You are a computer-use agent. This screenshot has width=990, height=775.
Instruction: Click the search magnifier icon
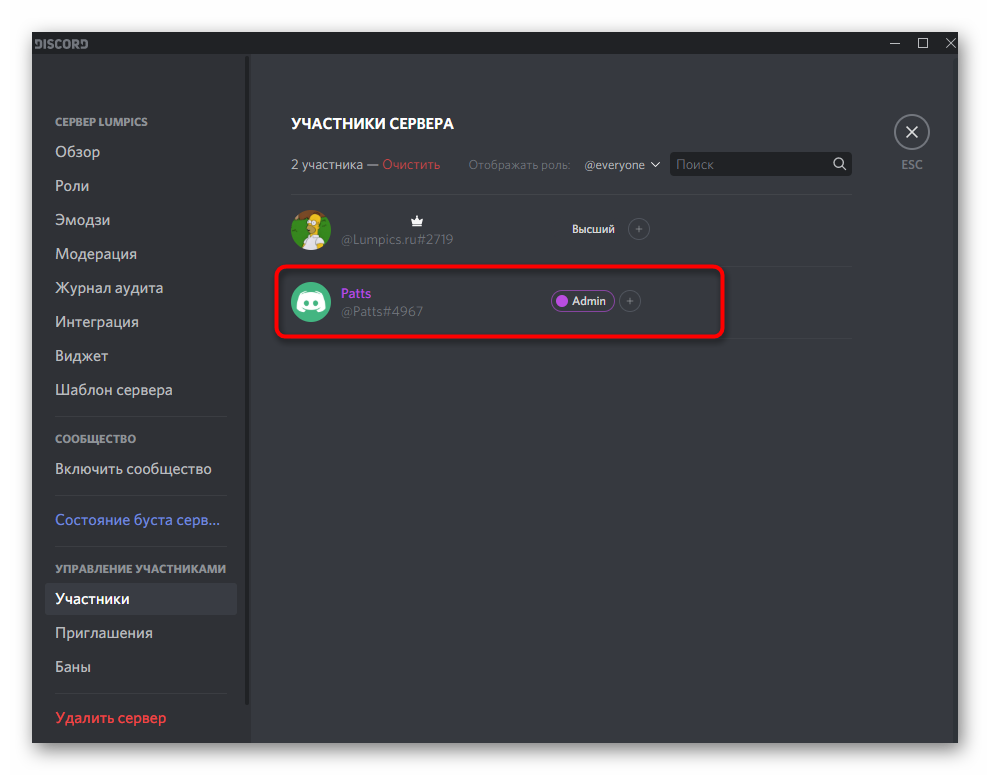839,164
